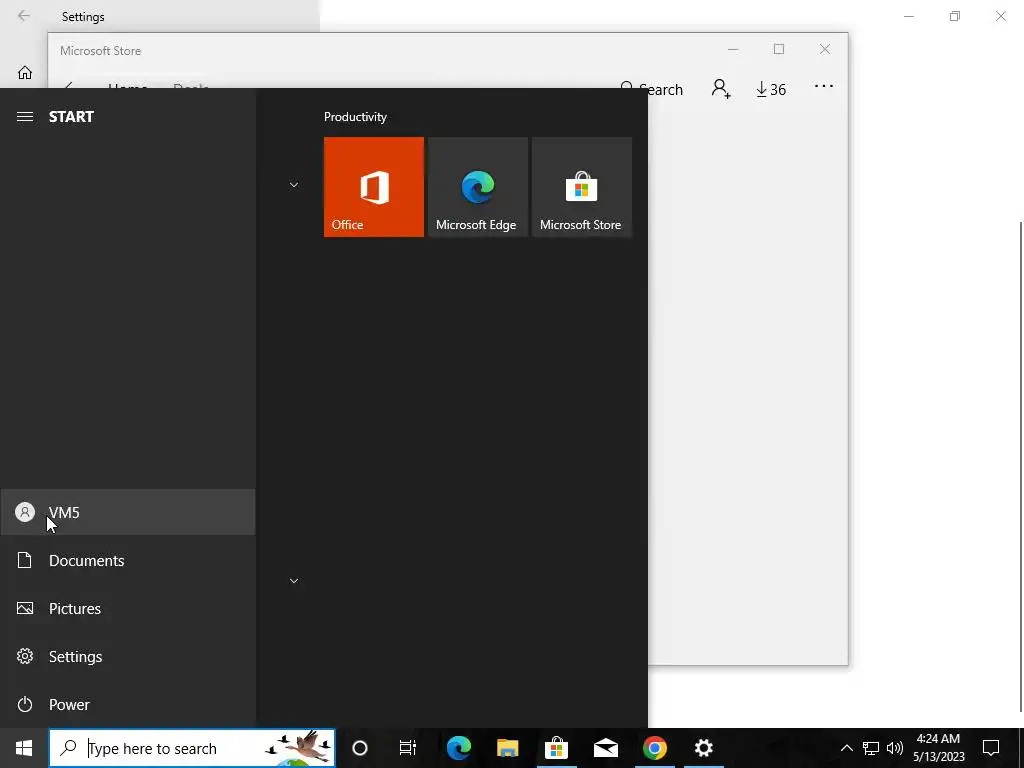
Task: Open the Power options
Action: point(128,705)
